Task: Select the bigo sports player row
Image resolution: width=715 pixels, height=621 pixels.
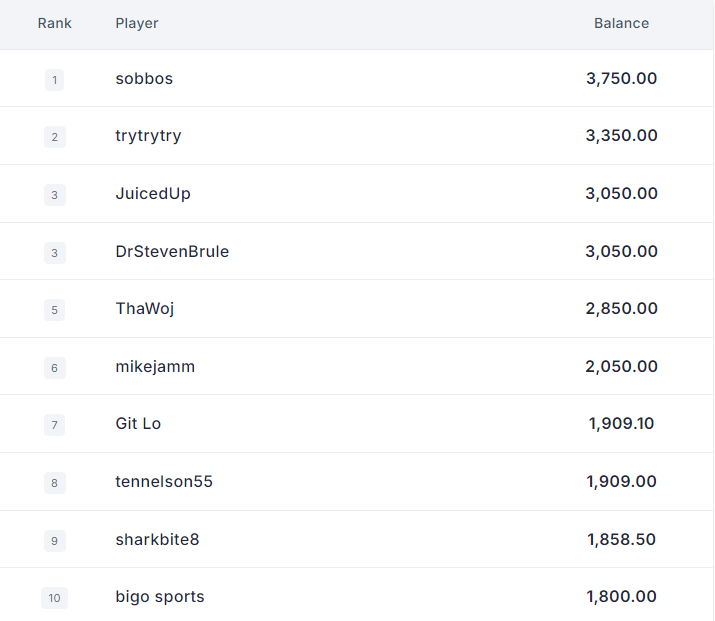Action: point(357,596)
